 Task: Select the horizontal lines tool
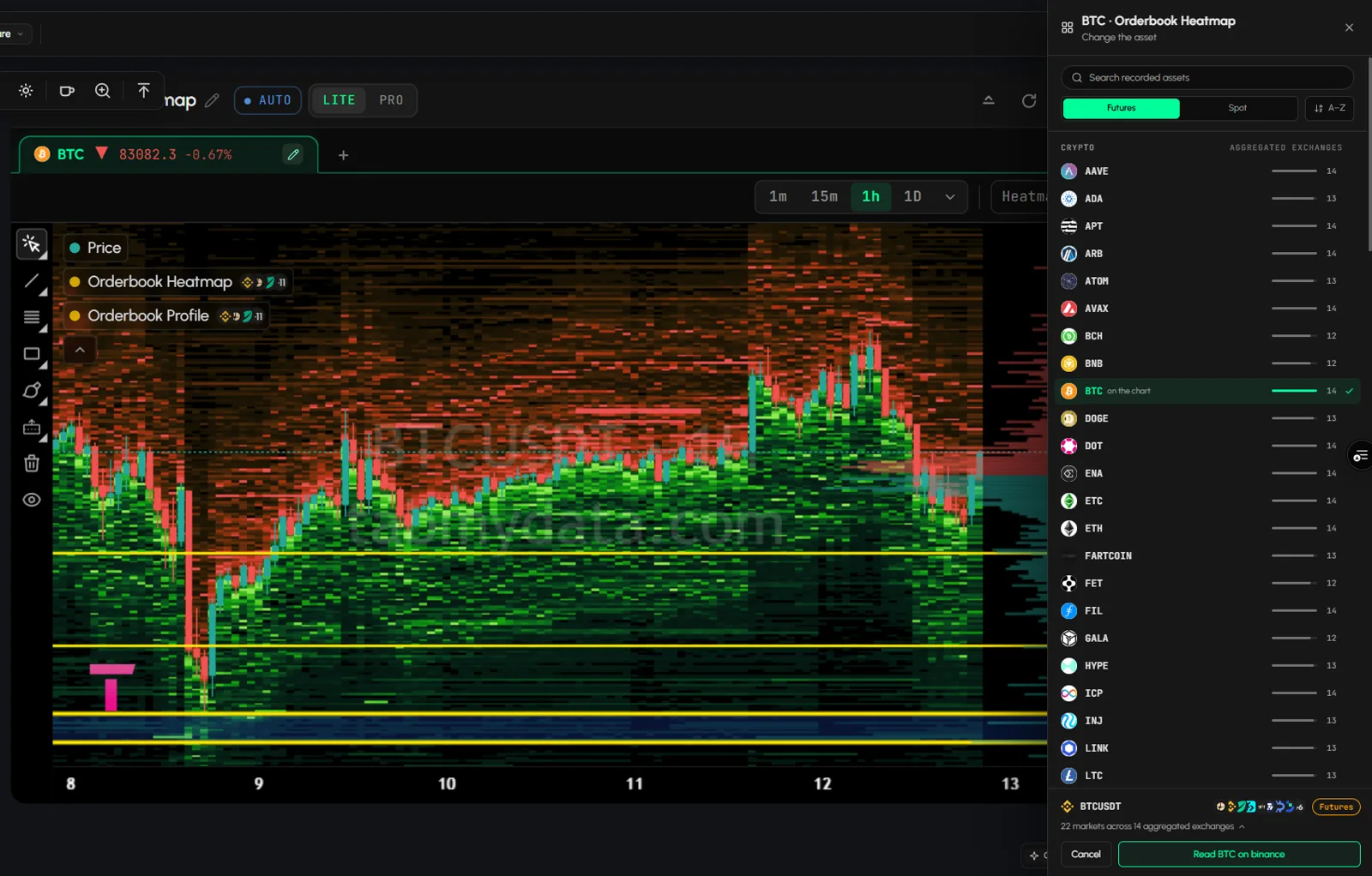[x=32, y=318]
